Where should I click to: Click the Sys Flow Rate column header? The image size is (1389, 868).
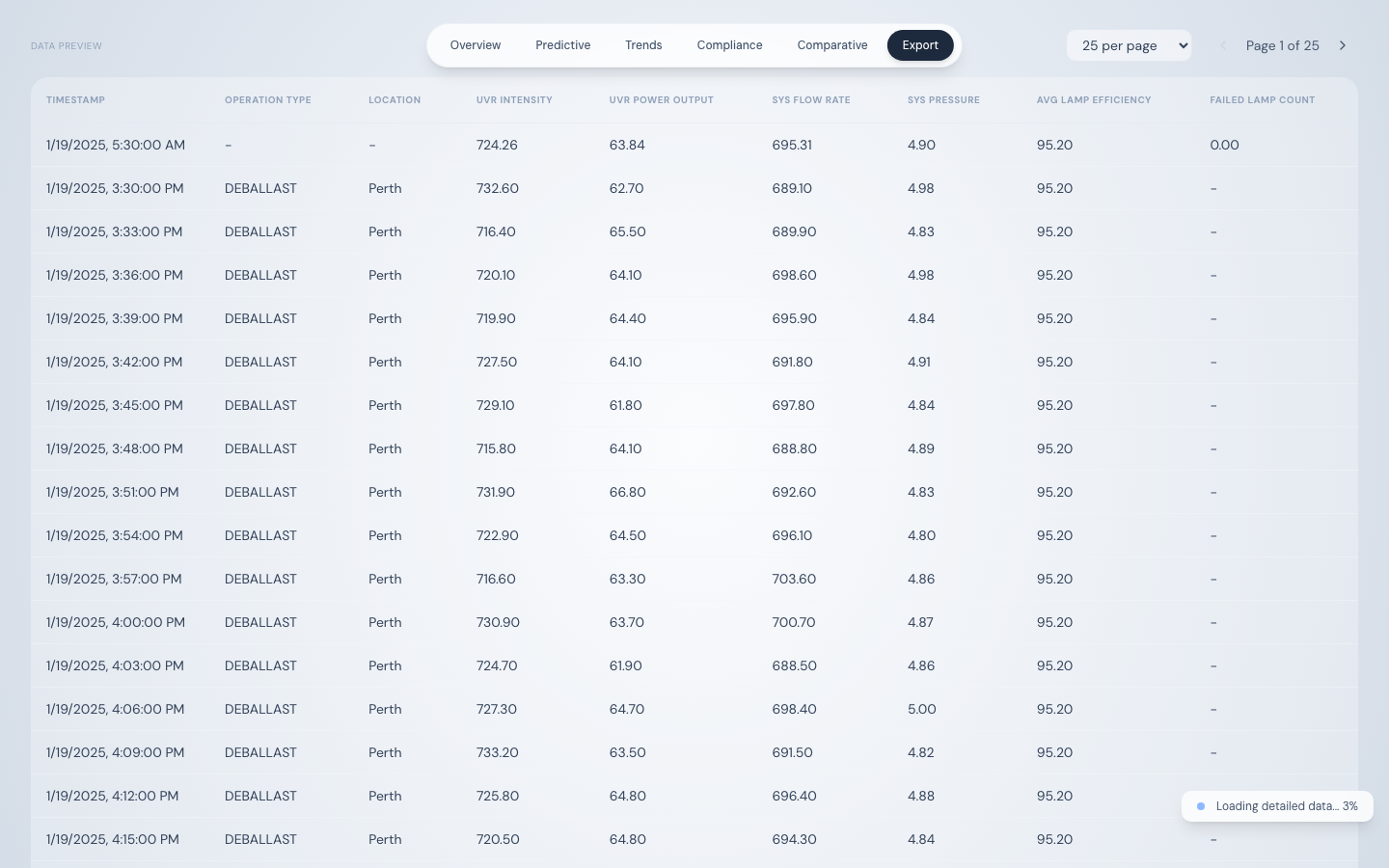click(811, 100)
